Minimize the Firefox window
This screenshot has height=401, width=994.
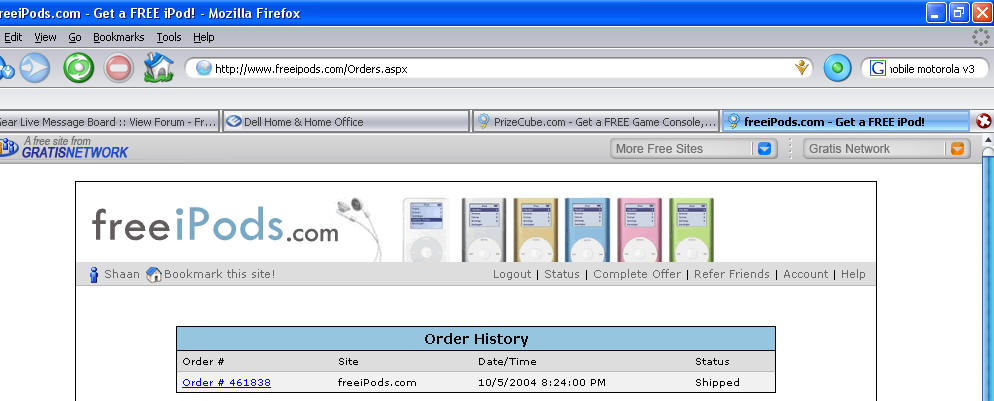936,13
